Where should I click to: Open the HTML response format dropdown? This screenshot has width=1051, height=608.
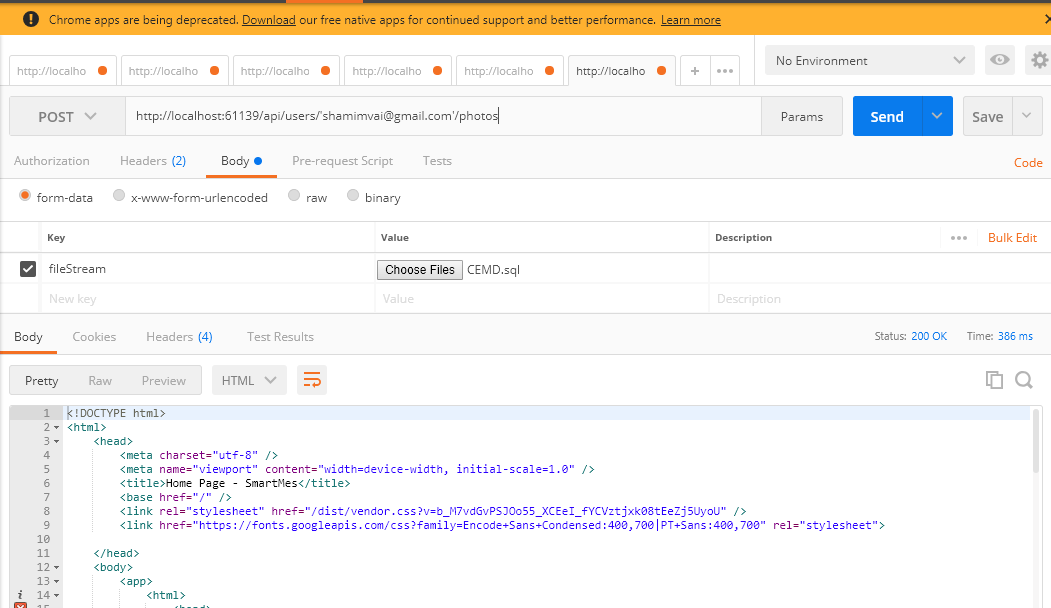(248, 380)
